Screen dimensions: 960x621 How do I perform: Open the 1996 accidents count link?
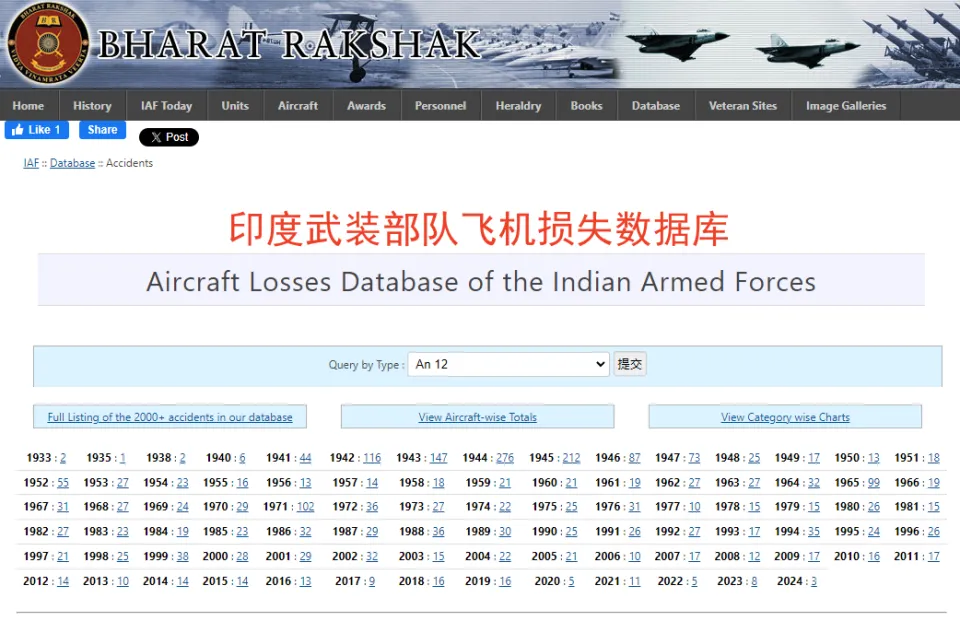click(934, 532)
